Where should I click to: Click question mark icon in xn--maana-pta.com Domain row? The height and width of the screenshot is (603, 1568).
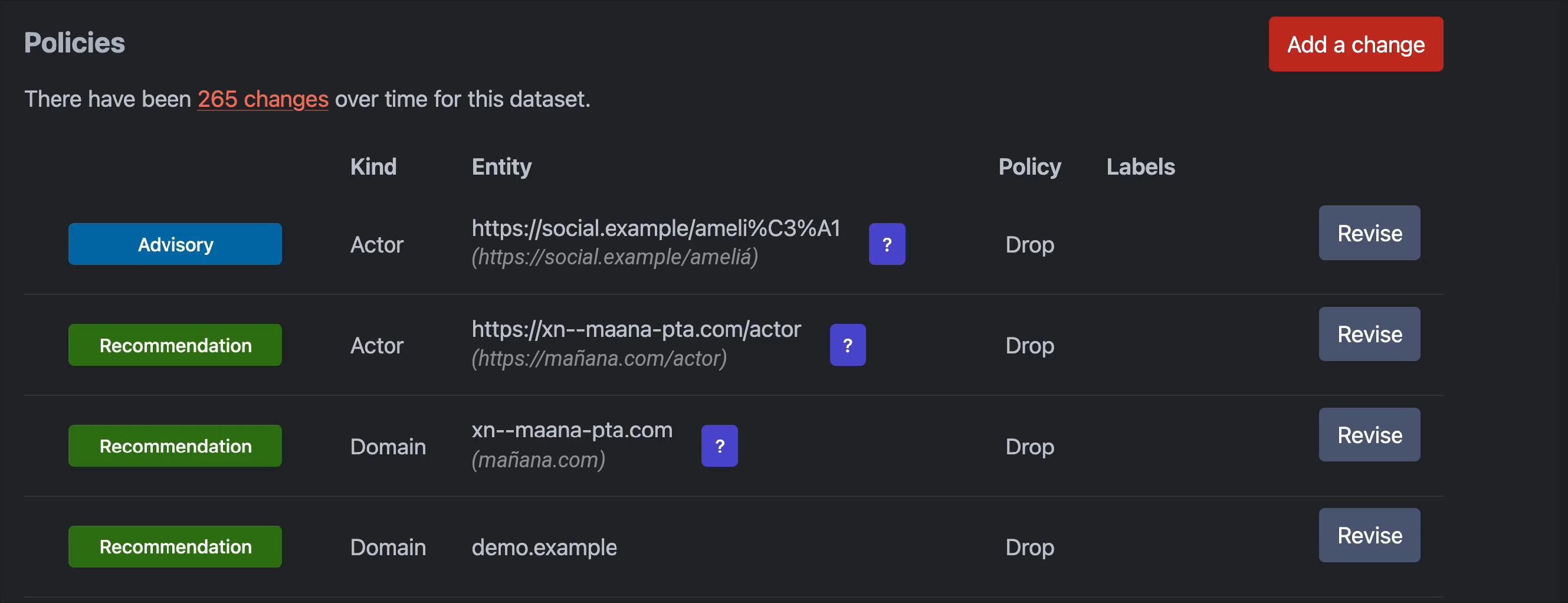(719, 446)
